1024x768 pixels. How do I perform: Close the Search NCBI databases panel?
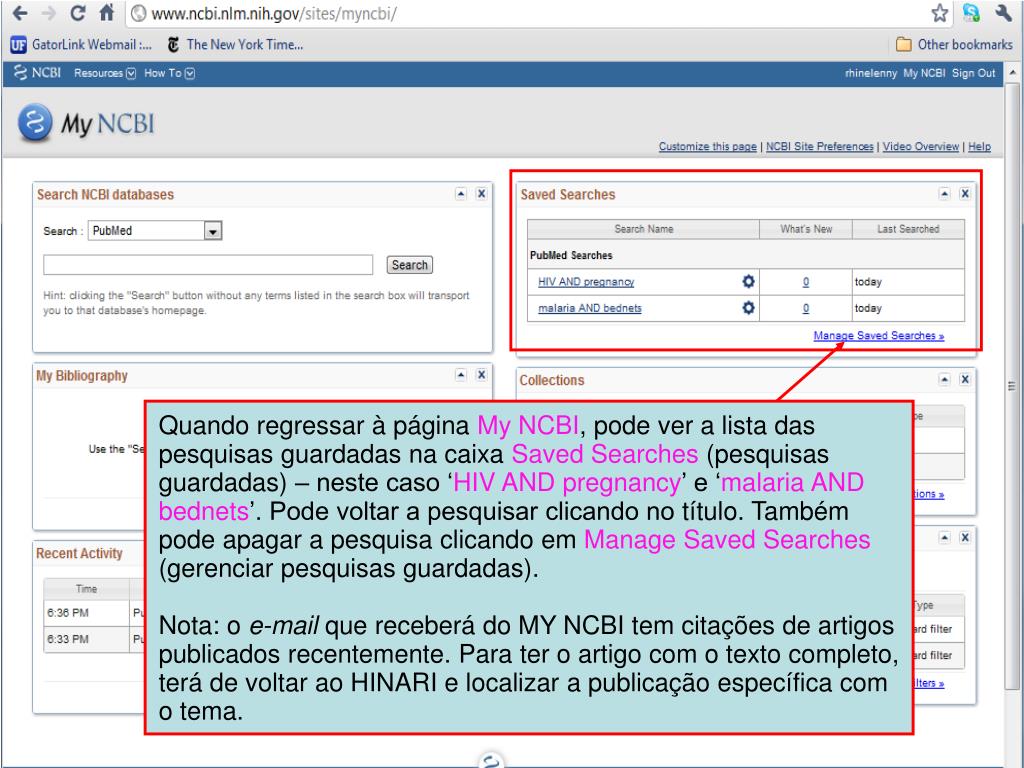click(481, 193)
